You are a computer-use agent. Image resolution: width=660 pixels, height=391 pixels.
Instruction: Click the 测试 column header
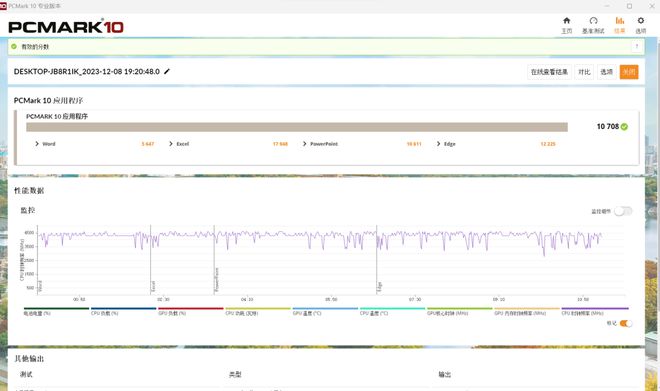pos(26,374)
